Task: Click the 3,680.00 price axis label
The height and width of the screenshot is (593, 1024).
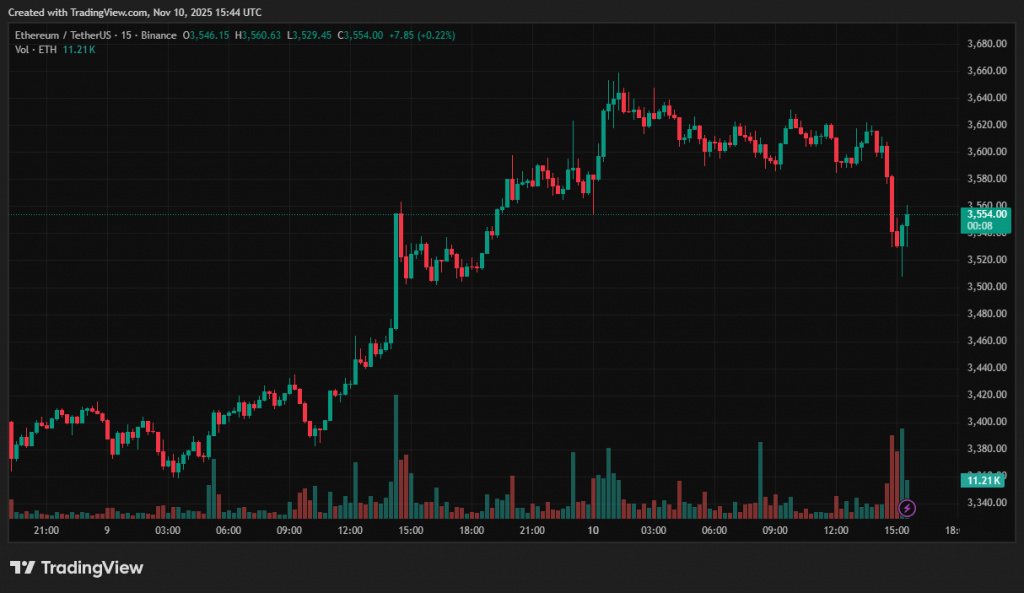Action: coord(986,44)
